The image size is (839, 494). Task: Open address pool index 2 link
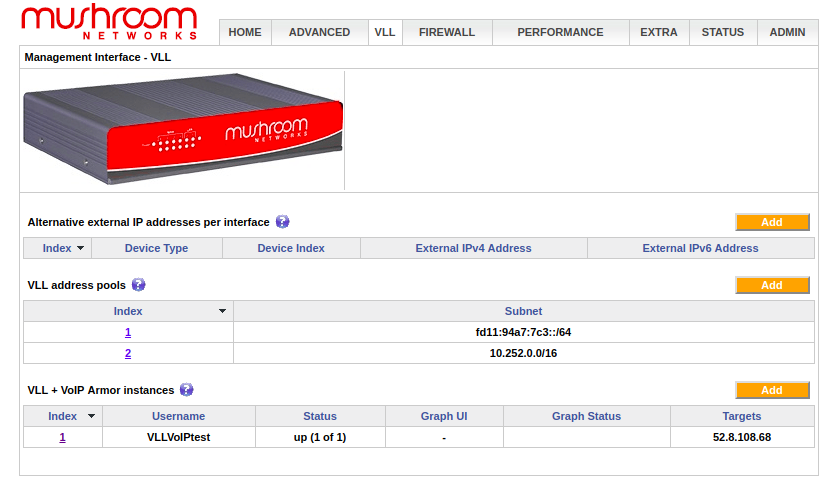coord(128,353)
